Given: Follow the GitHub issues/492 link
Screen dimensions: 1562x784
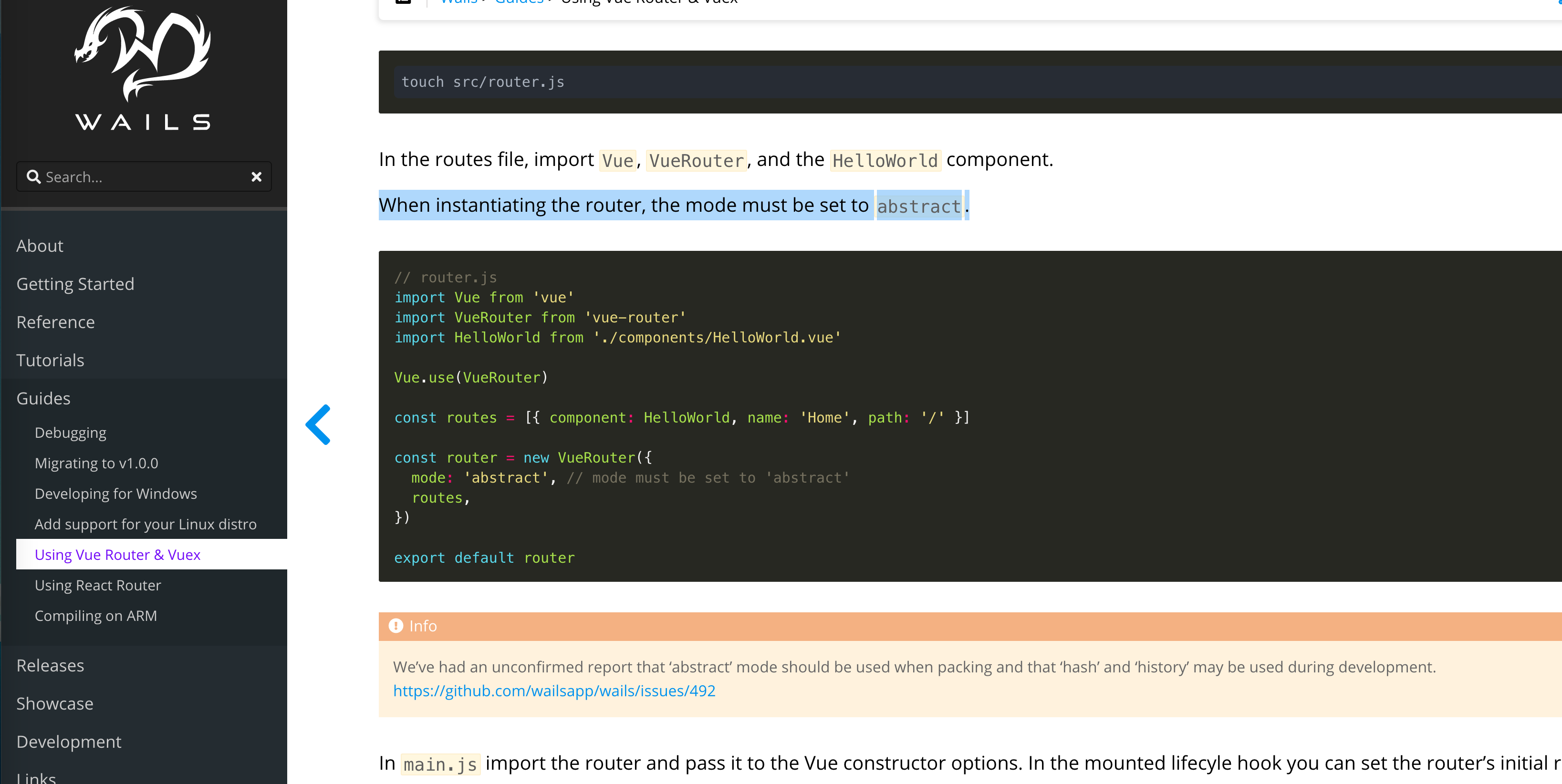Looking at the screenshot, I should [553, 690].
